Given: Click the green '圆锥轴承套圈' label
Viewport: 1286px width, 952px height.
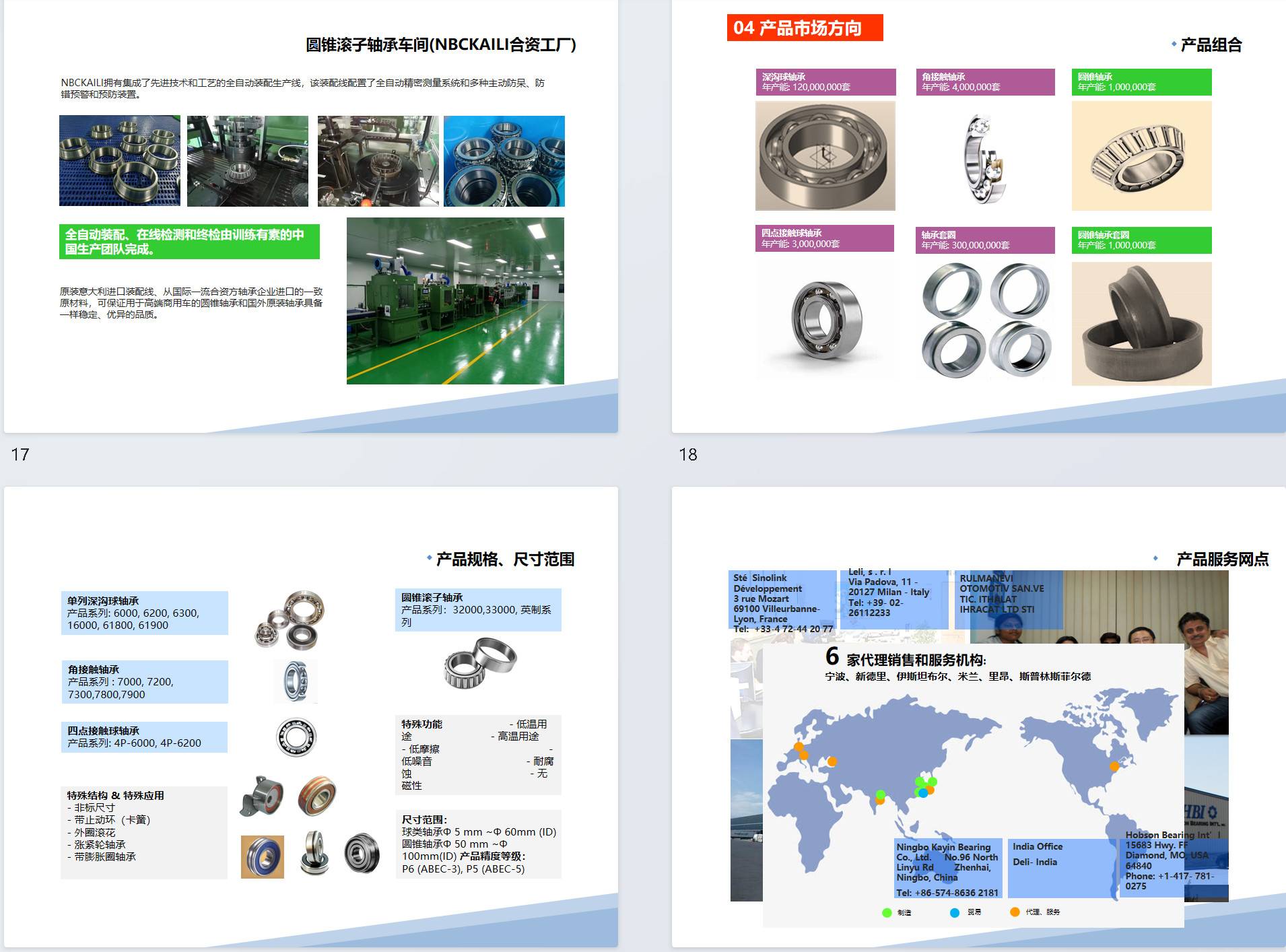Looking at the screenshot, I should [x=1142, y=240].
